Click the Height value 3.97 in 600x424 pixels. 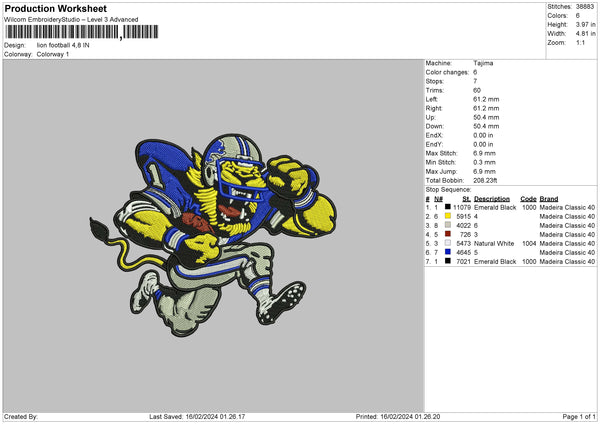[x=585, y=24]
